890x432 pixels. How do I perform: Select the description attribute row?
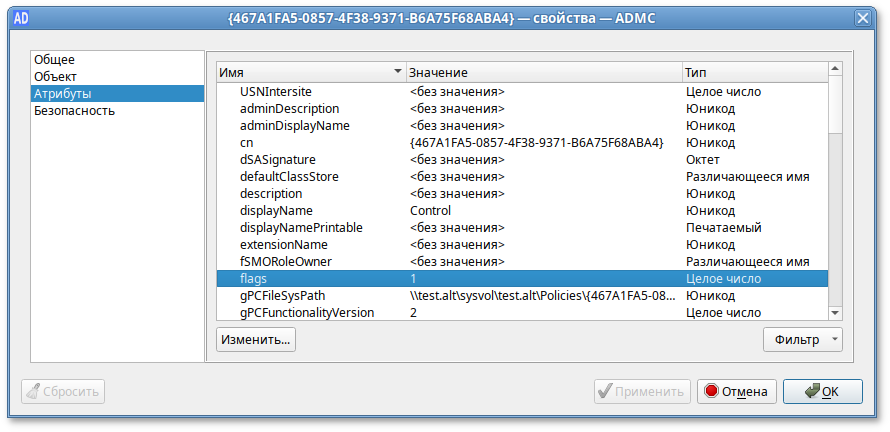522,194
